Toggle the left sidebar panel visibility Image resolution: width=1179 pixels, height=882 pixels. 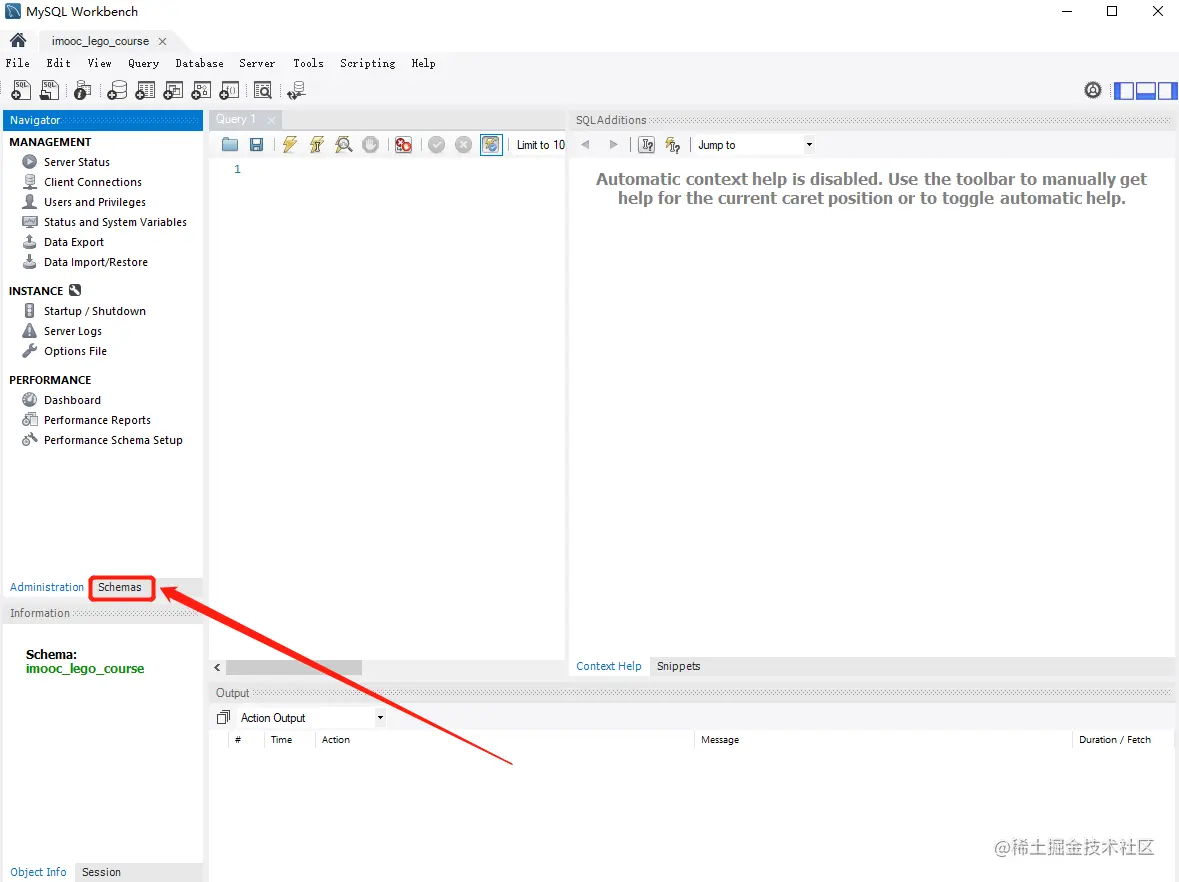click(x=1124, y=91)
